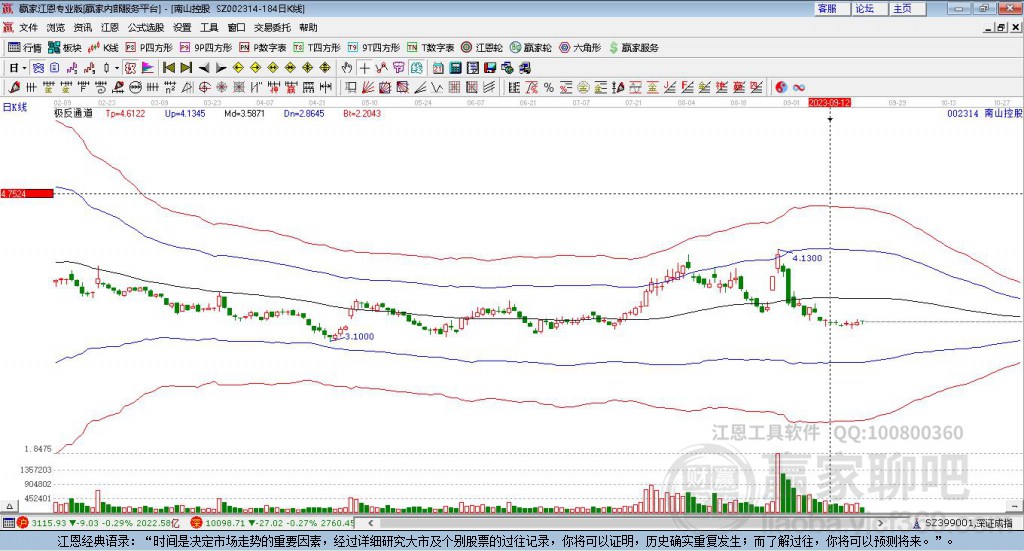Step chart left with black left arrow
Viewport: 1024px width, 551px height.
(x=204, y=68)
